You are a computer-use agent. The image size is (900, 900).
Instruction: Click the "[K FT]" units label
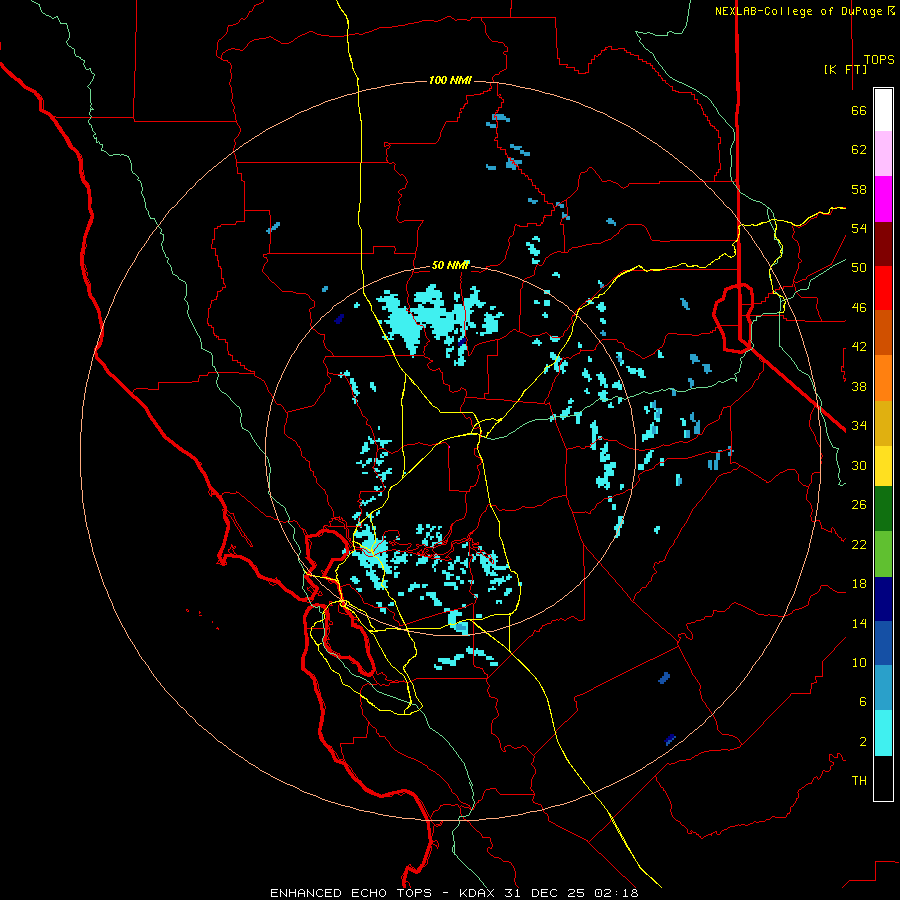pyautogui.click(x=845, y=69)
